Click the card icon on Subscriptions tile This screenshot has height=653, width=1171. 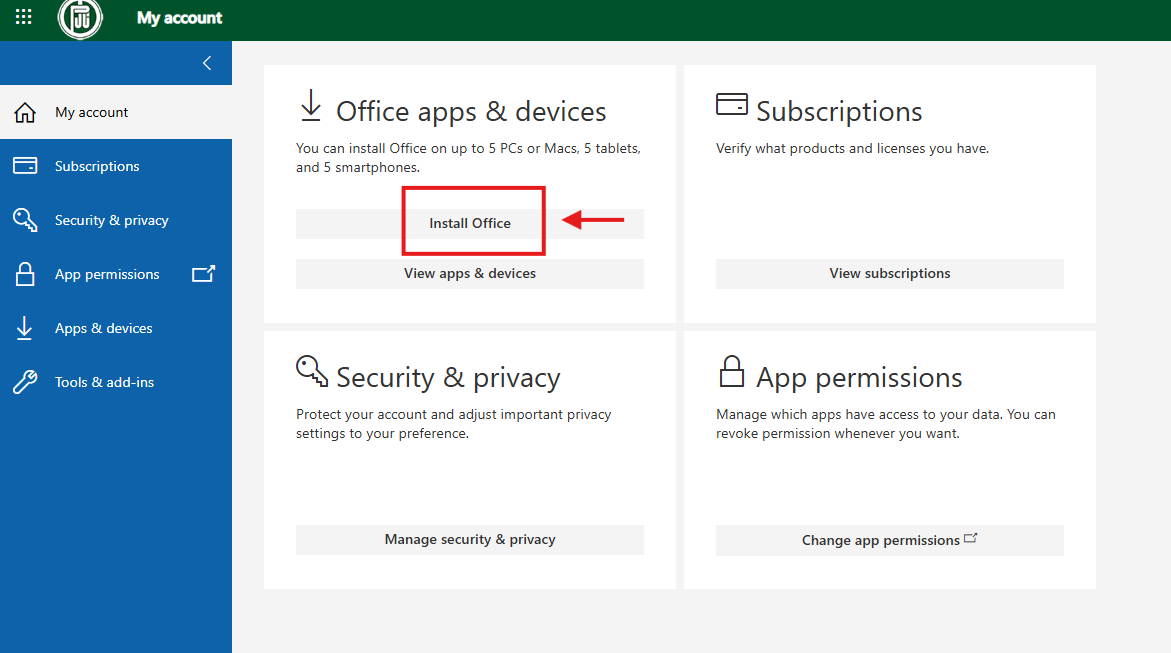[731, 104]
